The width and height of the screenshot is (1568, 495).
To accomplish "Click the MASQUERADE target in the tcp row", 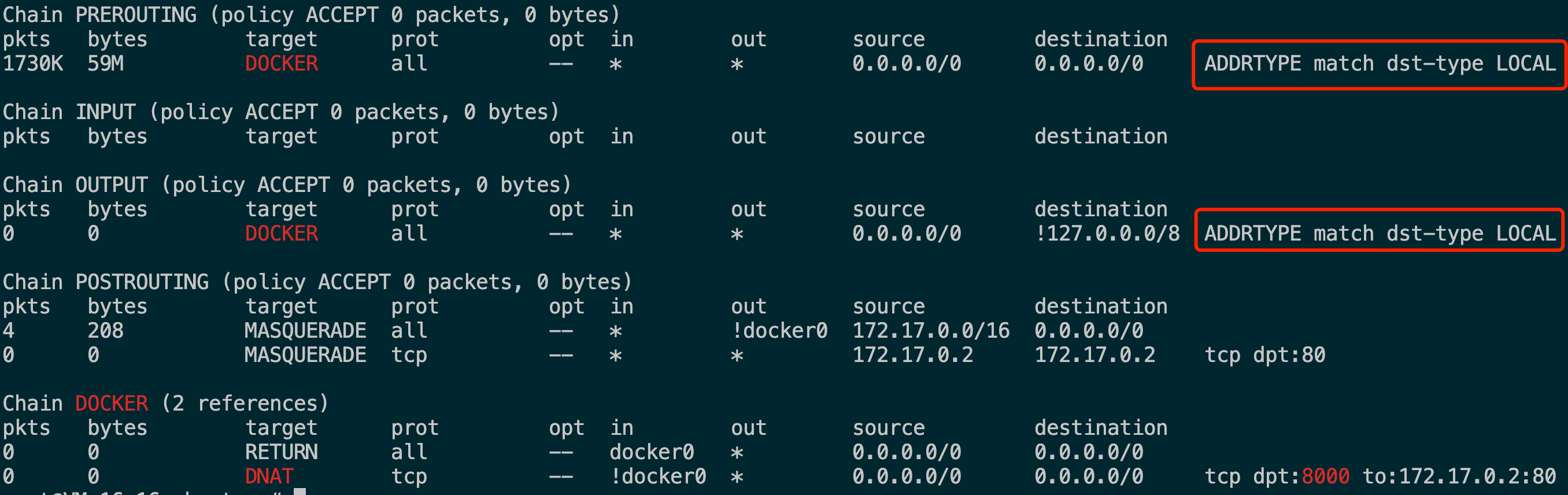I will [x=305, y=355].
